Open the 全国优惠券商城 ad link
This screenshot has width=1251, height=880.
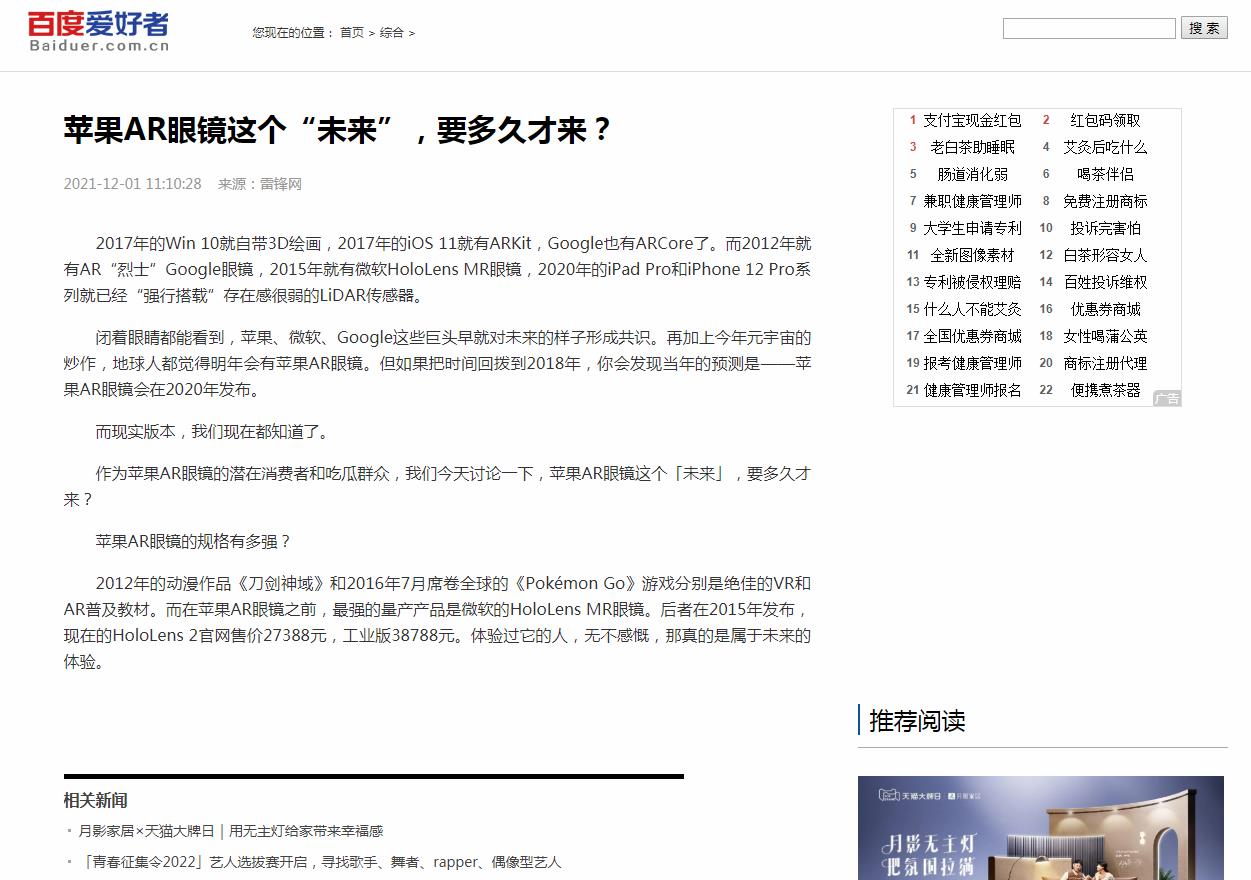pyautogui.click(x=972, y=336)
